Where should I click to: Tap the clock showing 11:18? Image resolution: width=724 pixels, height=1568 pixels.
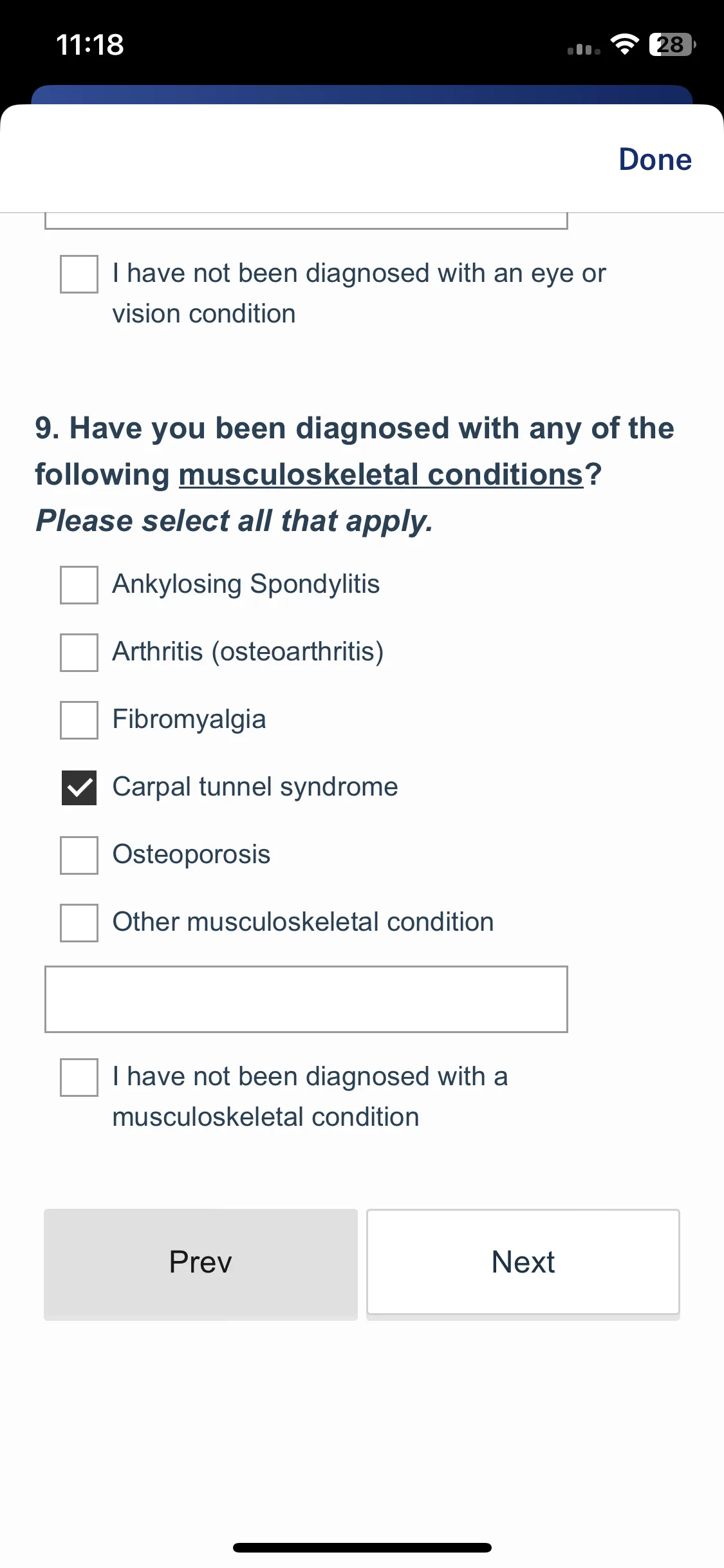point(90,45)
